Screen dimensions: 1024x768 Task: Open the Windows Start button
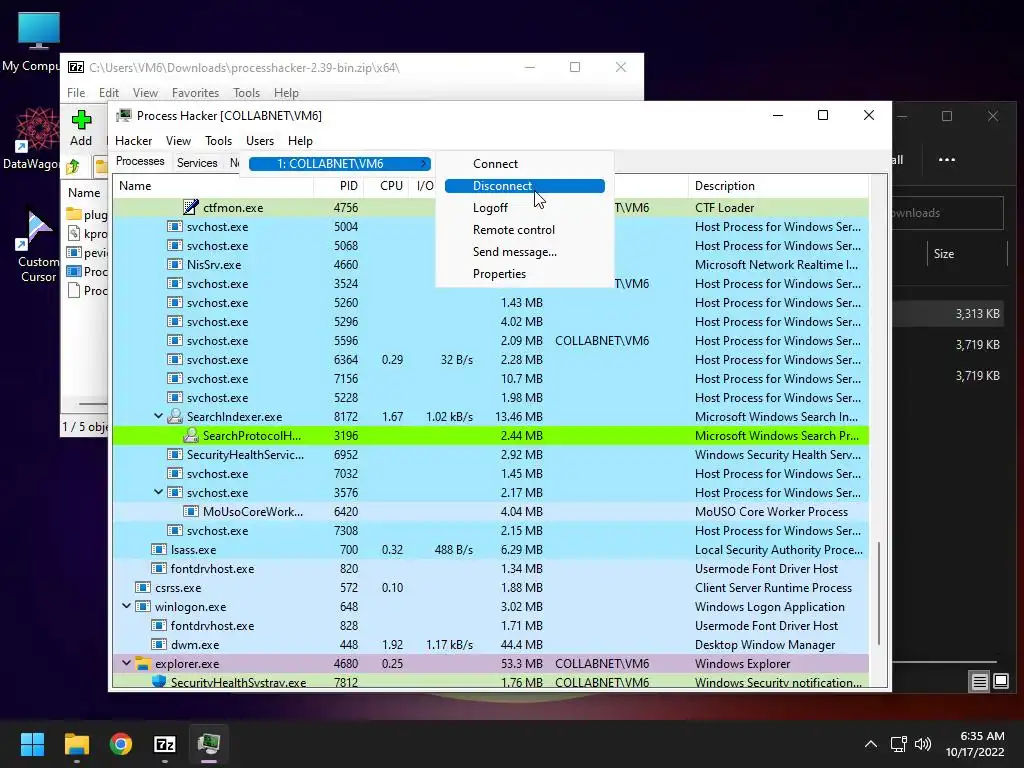[32, 744]
